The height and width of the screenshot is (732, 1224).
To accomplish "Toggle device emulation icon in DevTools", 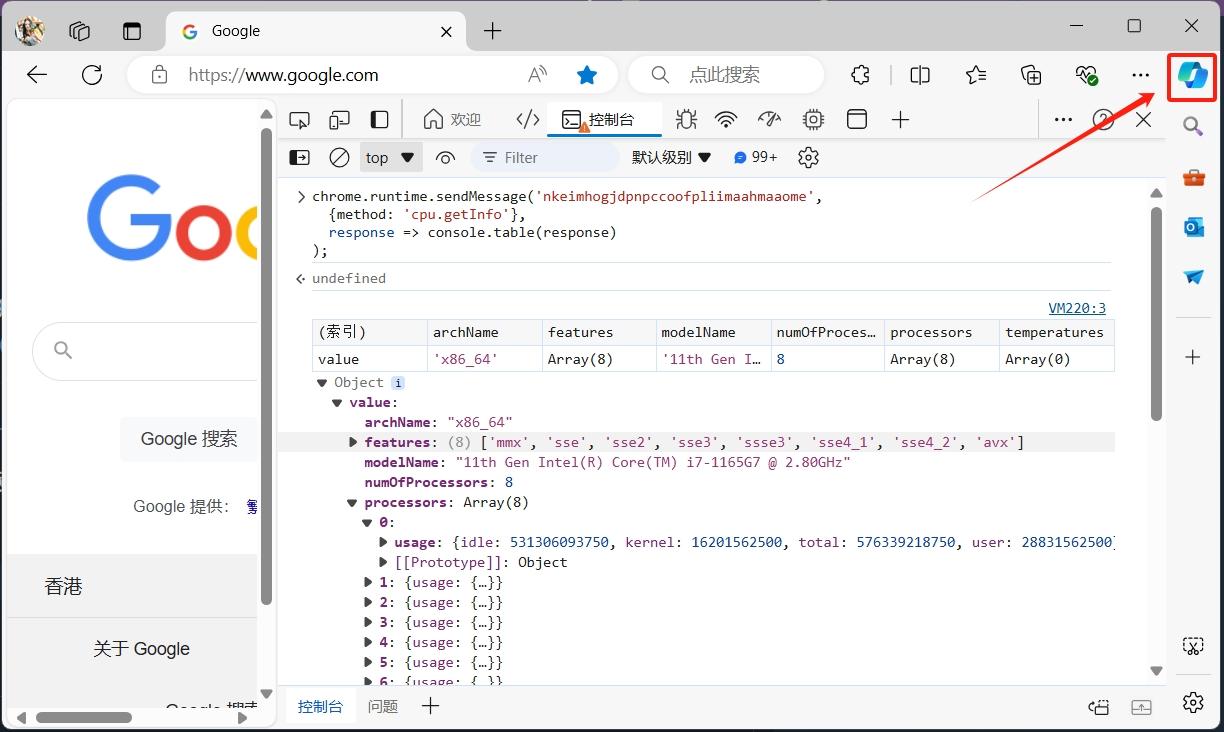I will [339, 120].
